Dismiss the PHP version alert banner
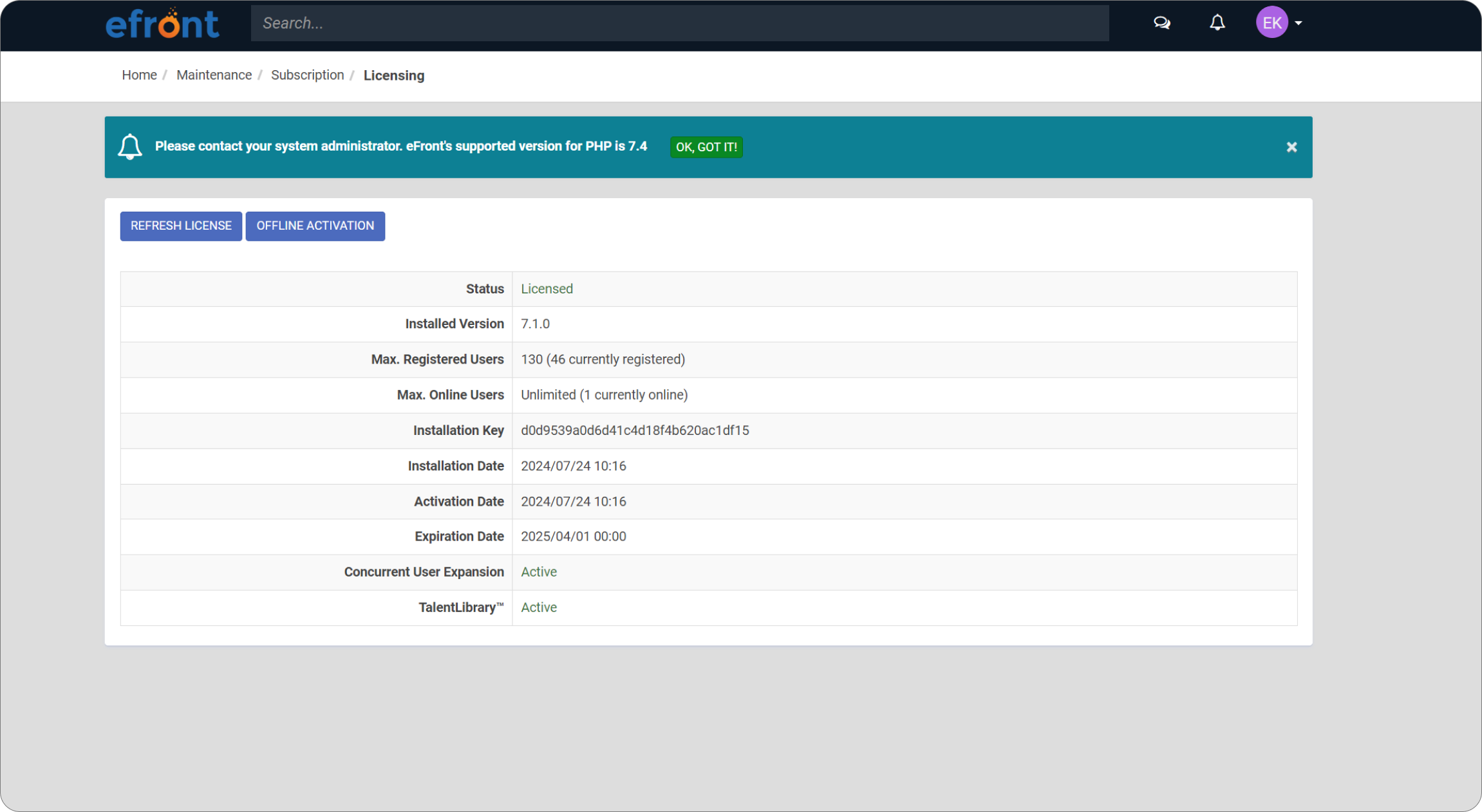 [1291, 147]
